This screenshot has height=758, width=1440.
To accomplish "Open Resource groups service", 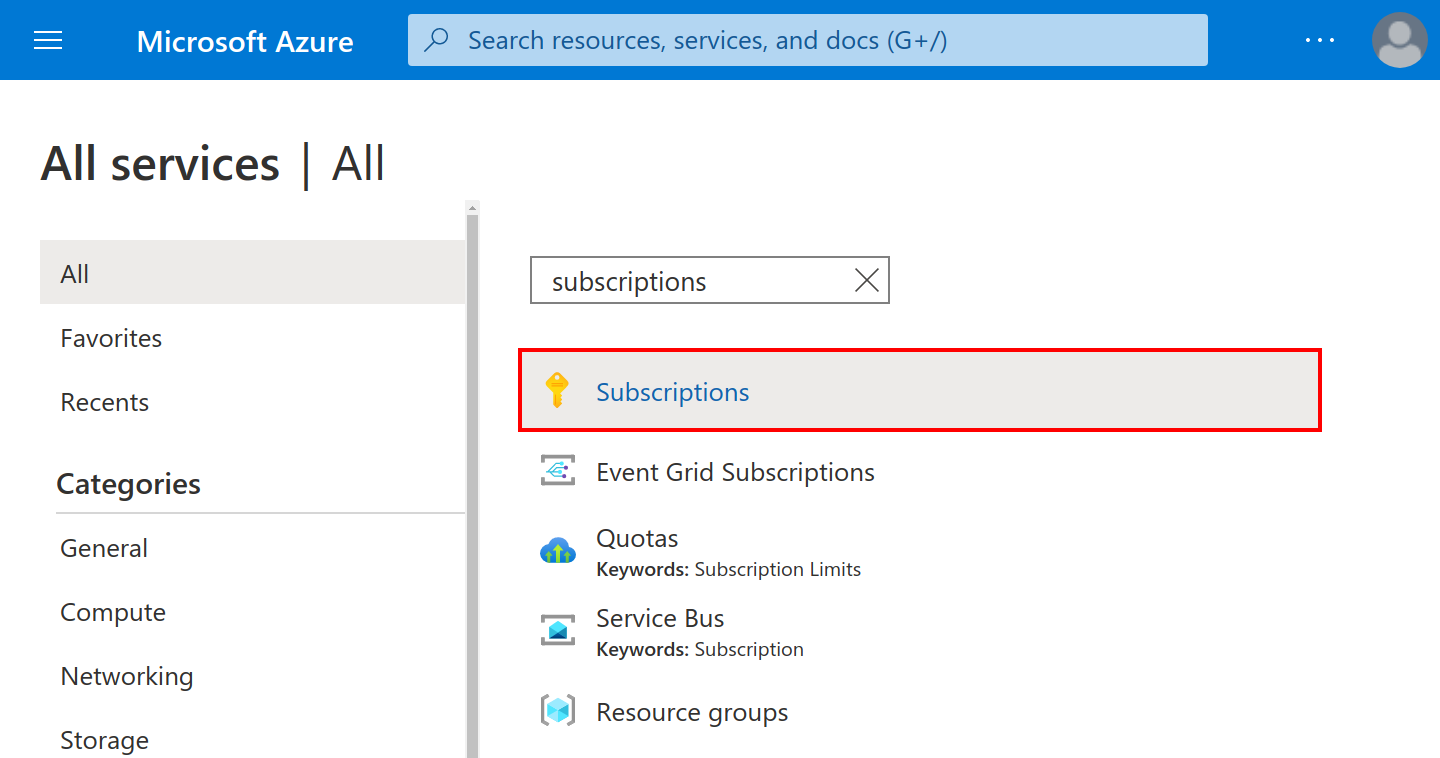I will pos(692,712).
